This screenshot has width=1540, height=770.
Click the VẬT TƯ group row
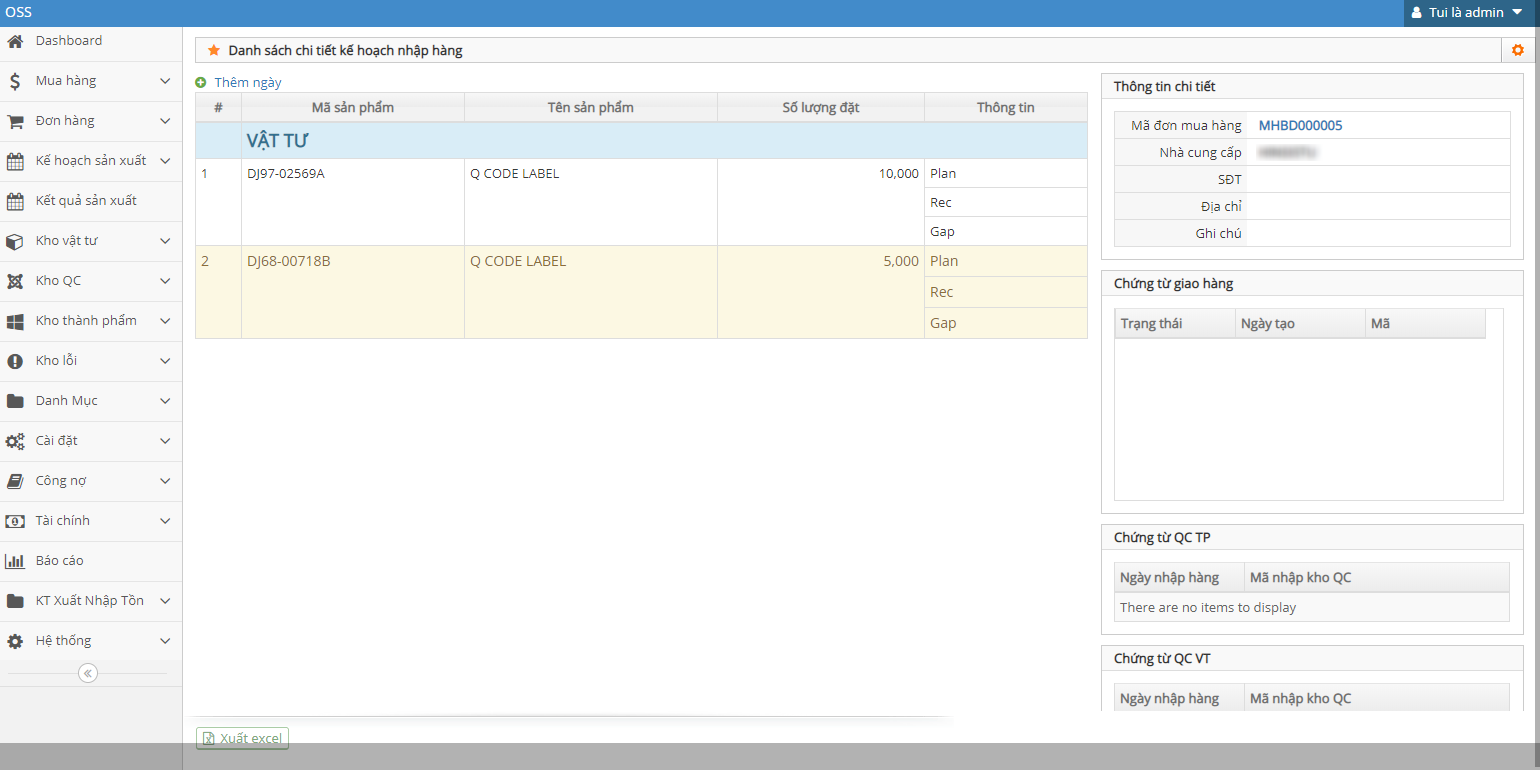pyautogui.click(x=641, y=141)
